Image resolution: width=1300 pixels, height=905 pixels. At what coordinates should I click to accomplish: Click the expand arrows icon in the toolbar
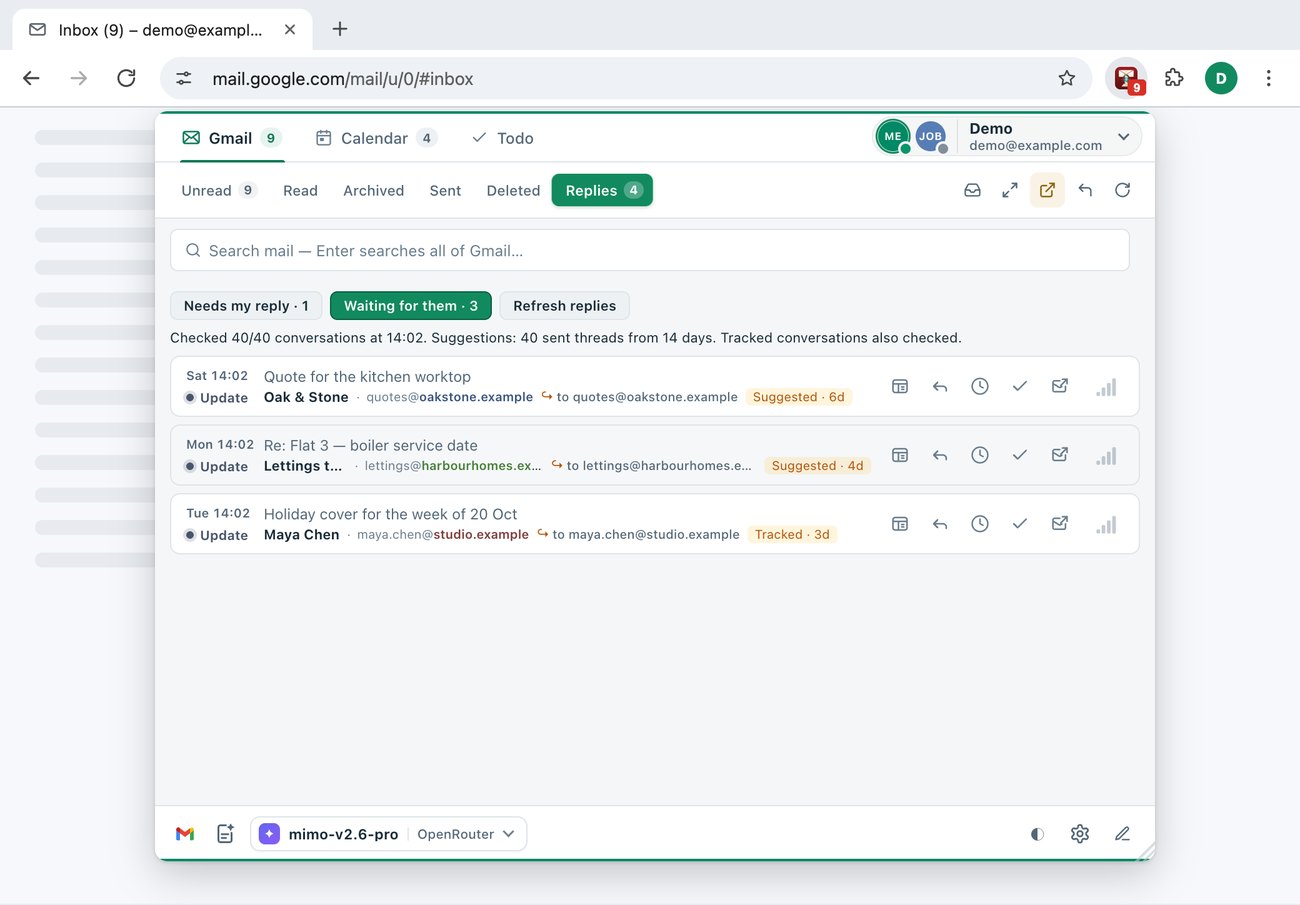point(1010,190)
